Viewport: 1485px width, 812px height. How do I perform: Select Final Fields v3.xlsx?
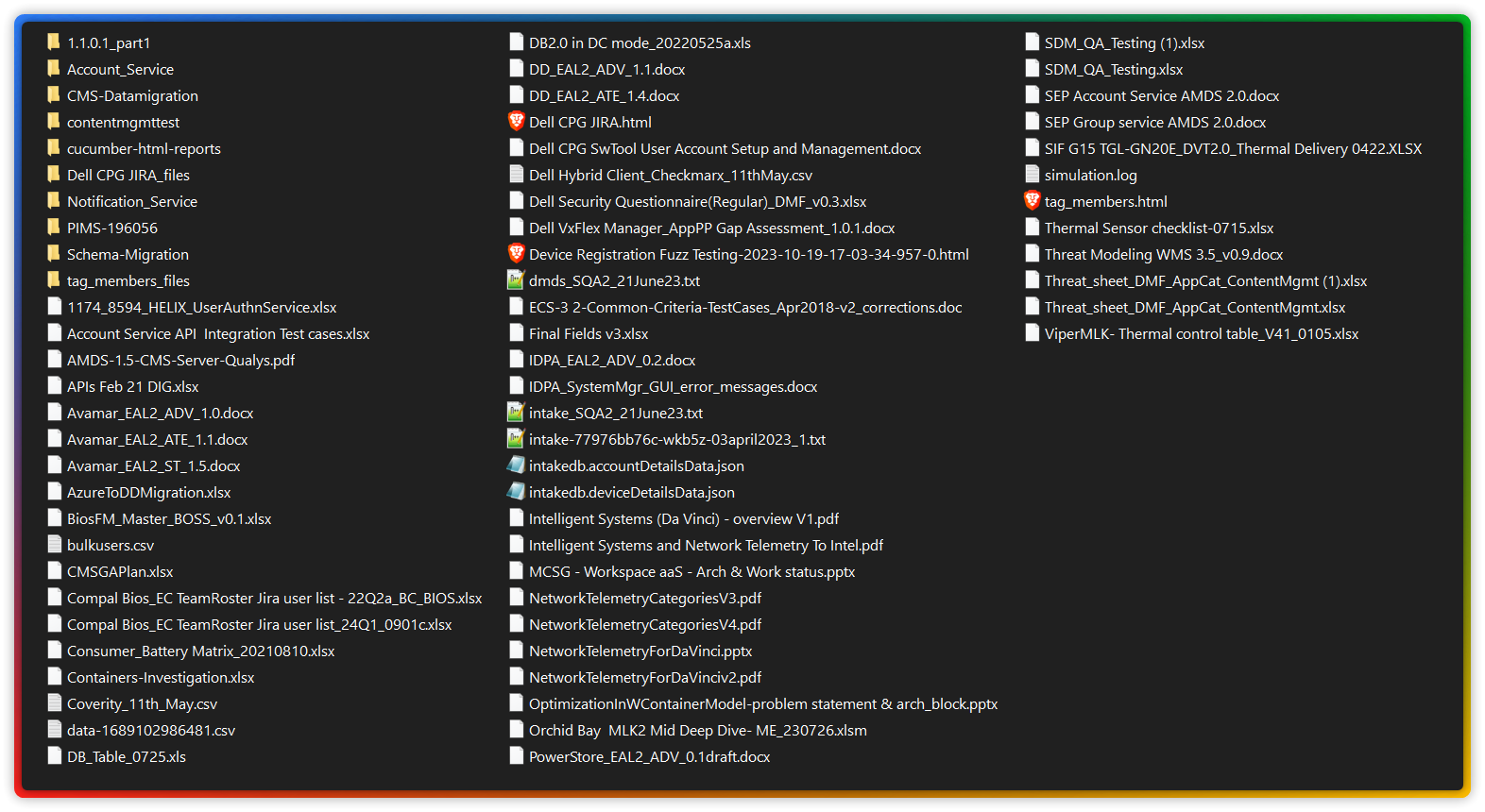point(589,333)
